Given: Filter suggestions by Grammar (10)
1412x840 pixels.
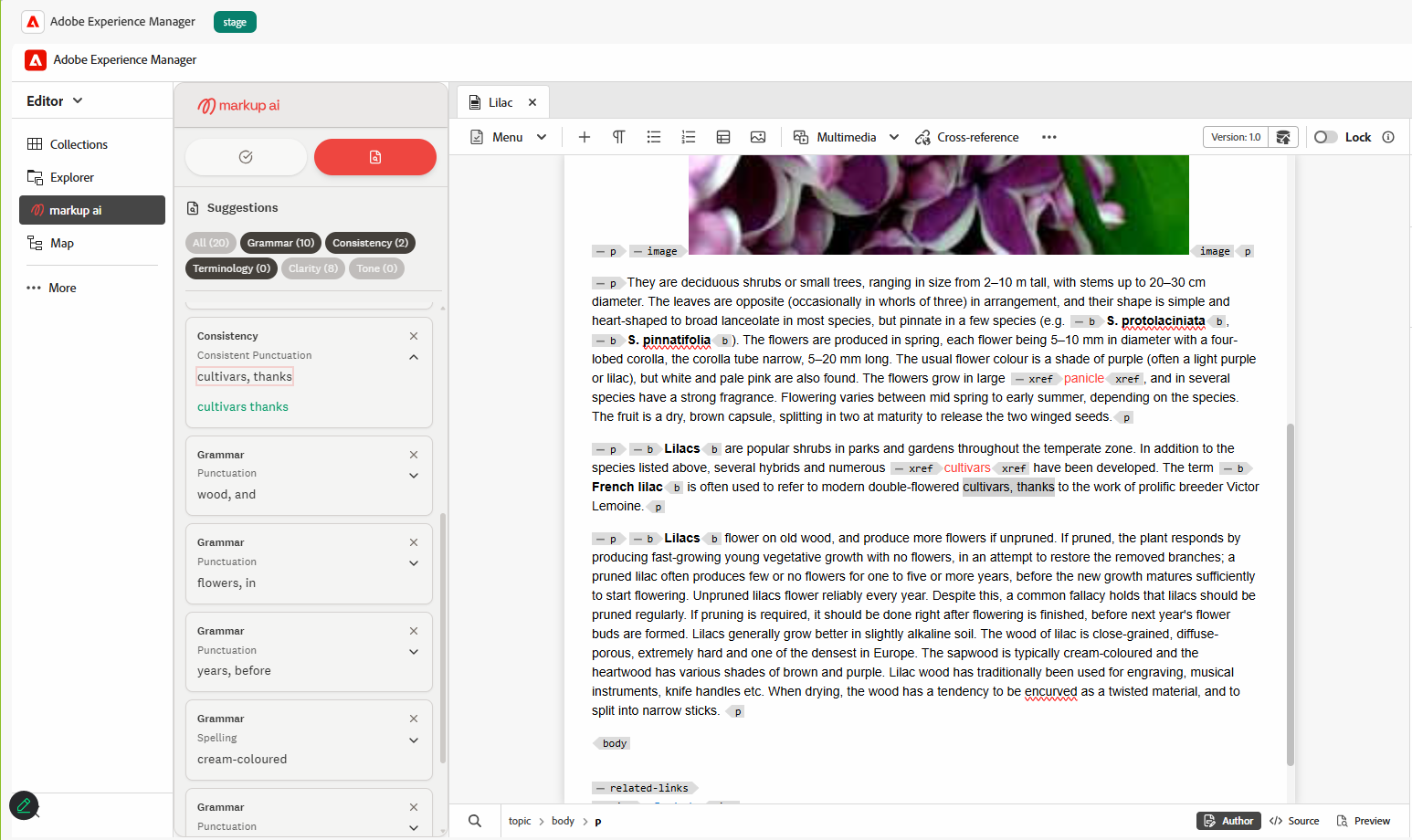Looking at the screenshot, I should 280,243.
